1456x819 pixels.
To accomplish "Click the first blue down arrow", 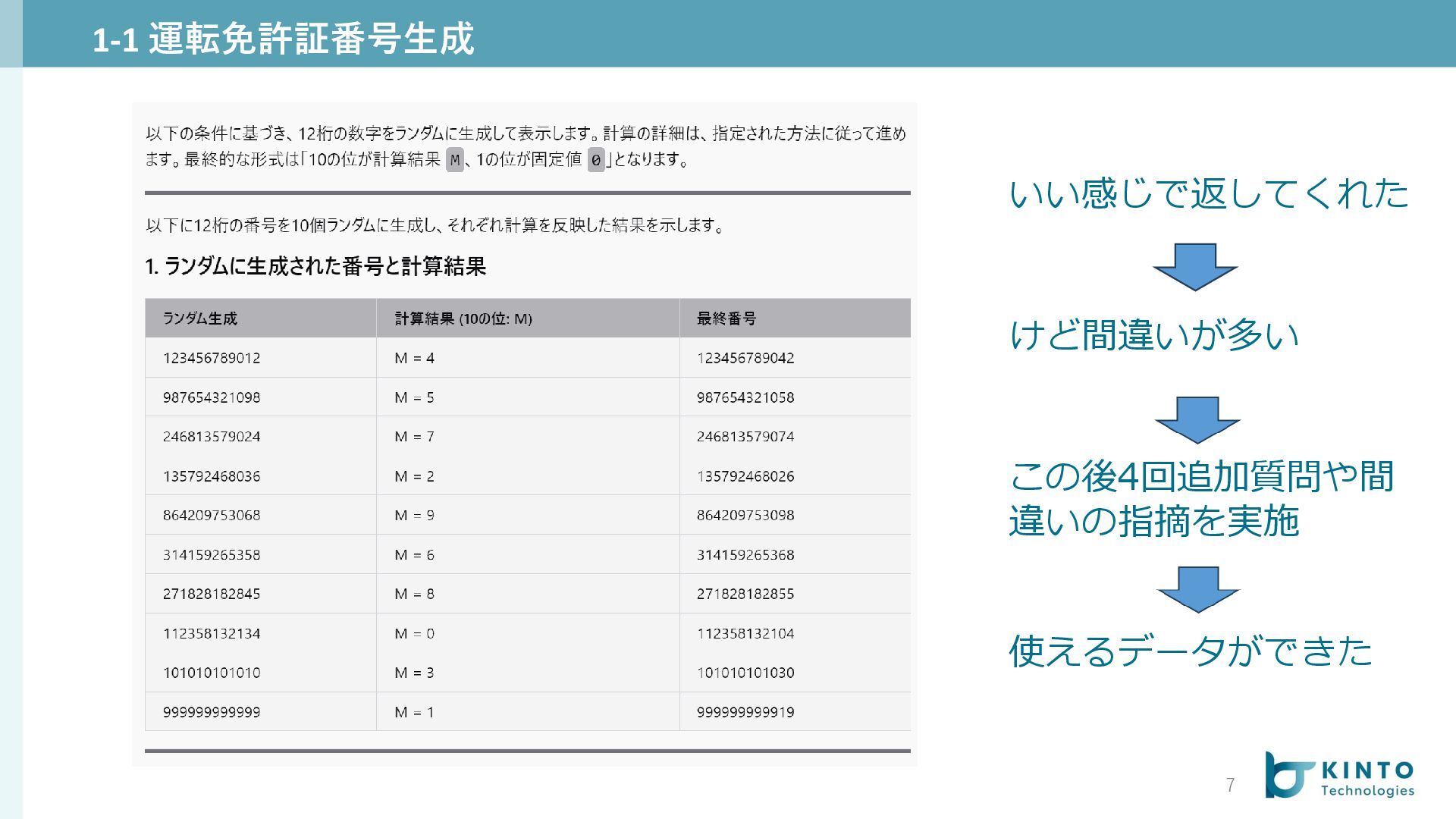I will click(1195, 266).
